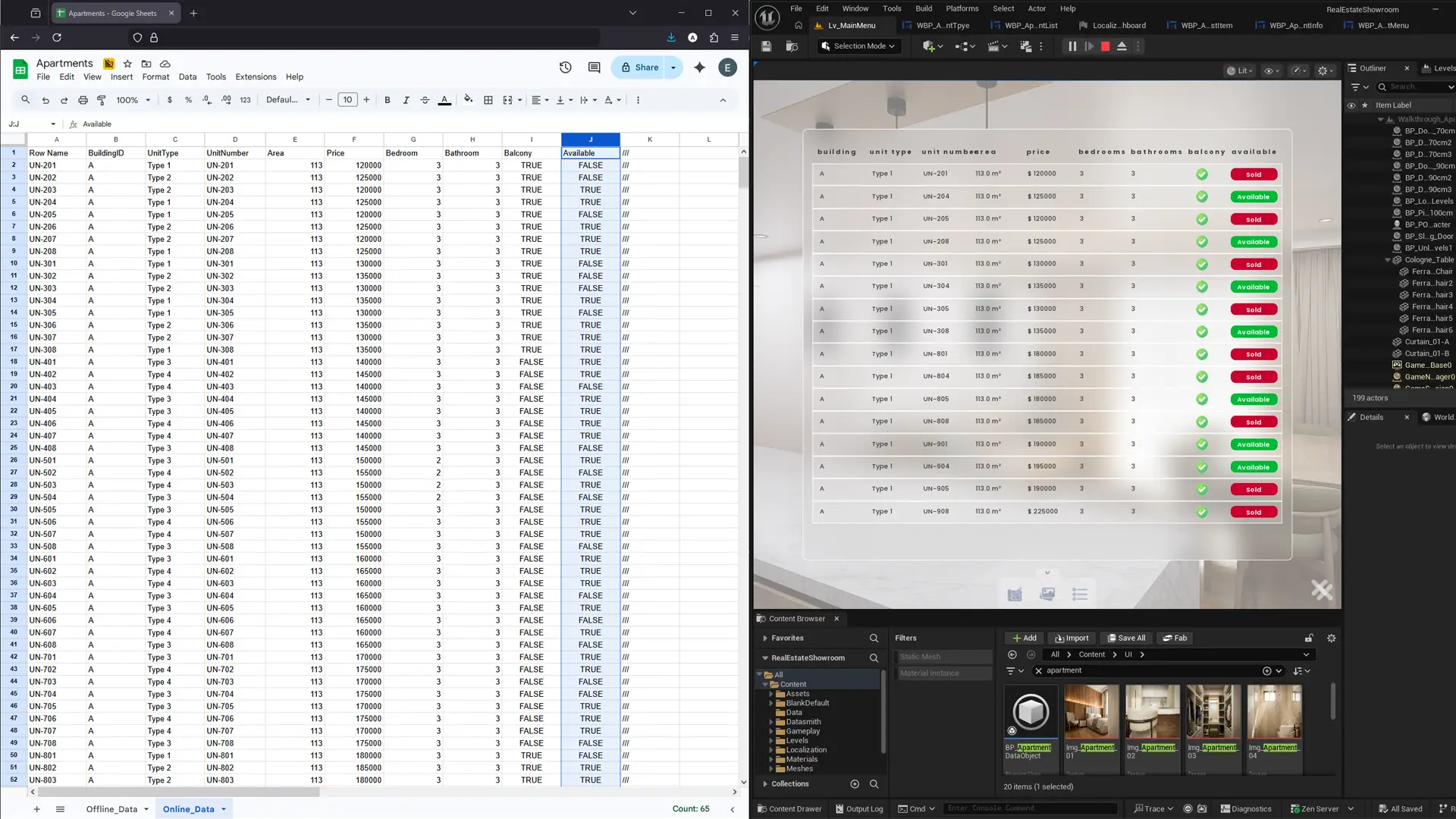Eject from player controller icon
Viewport: 1456px width, 819px height.
[1122, 46]
